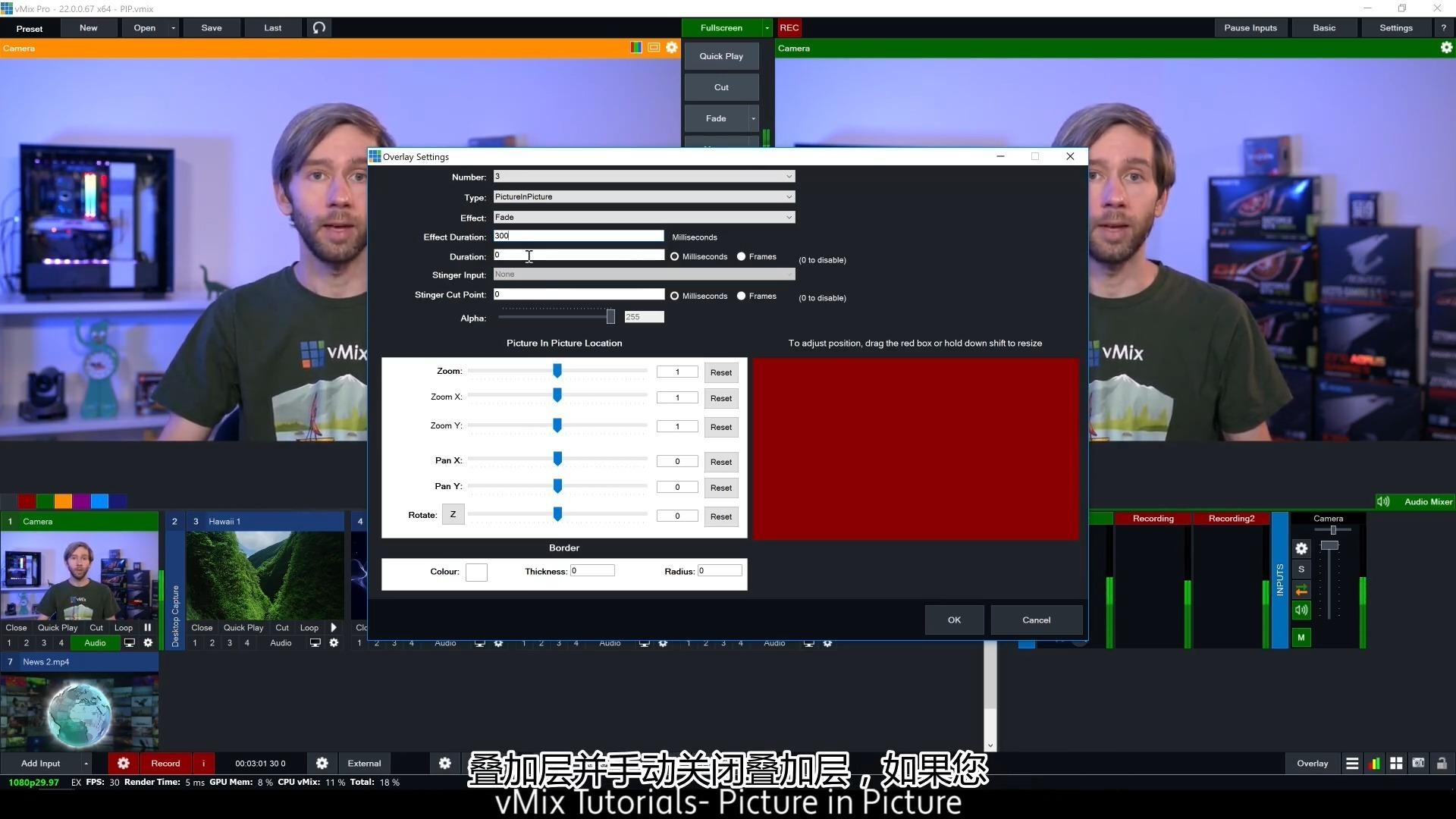The image size is (1456, 819).
Task: Select Frames radio button for Stinger Cut Point
Action: pyautogui.click(x=742, y=295)
